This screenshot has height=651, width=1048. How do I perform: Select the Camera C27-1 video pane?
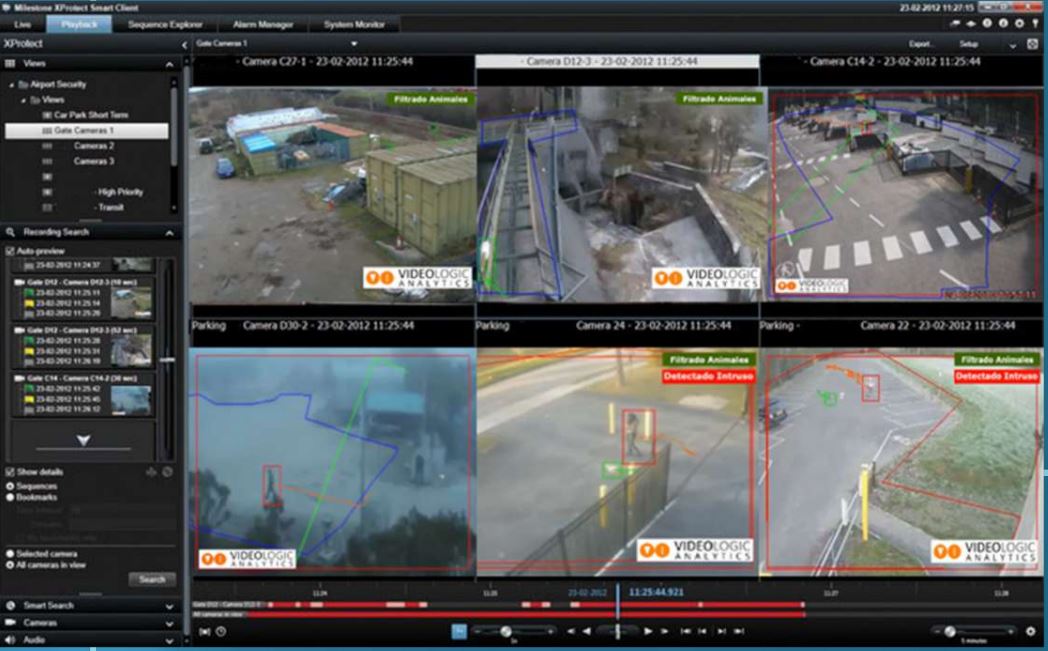pyautogui.click(x=333, y=195)
